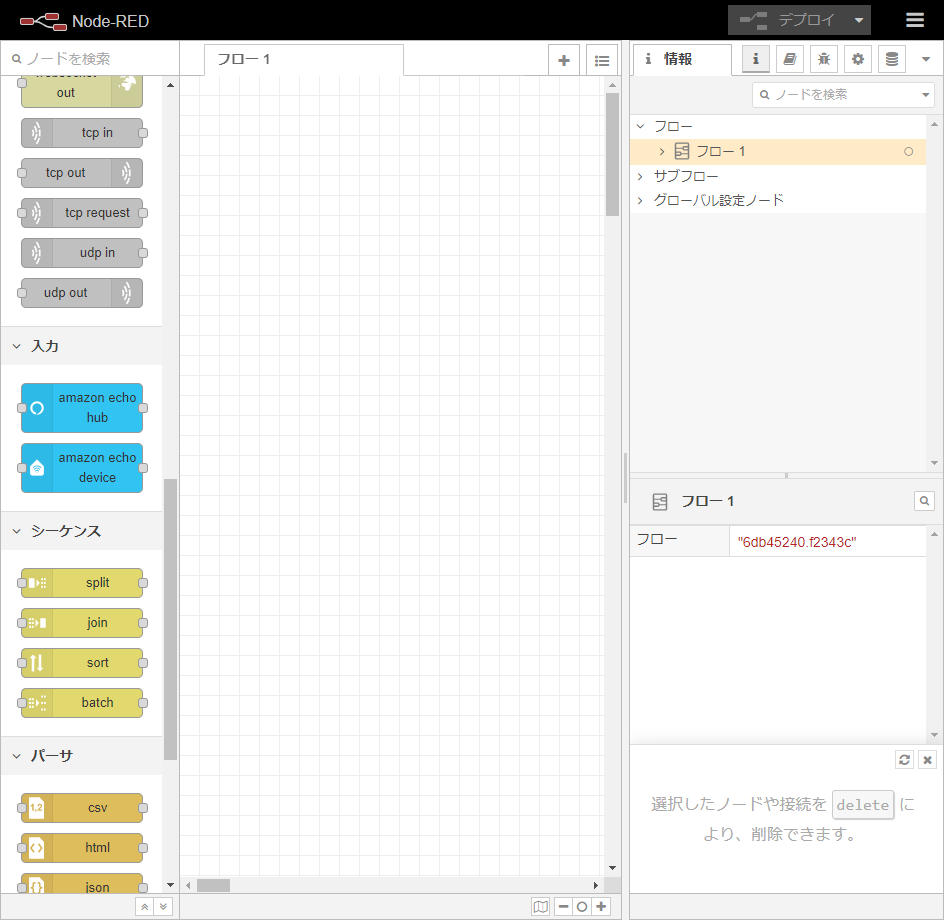Screen dimensions: 944x920
Task: Expand the サブフロー tree item
Action: (x=640, y=176)
